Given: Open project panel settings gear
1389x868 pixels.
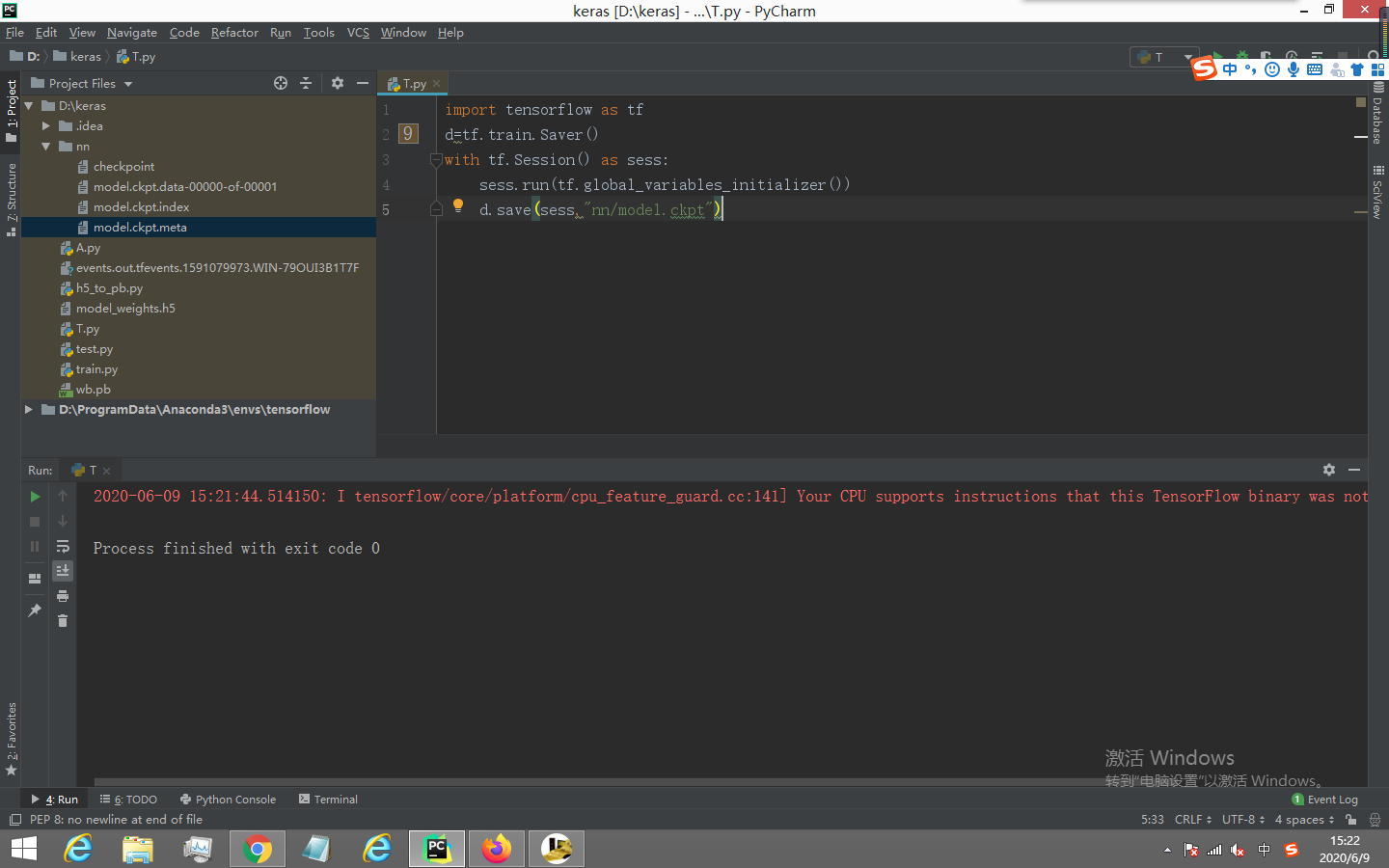Looking at the screenshot, I should click(x=337, y=83).
